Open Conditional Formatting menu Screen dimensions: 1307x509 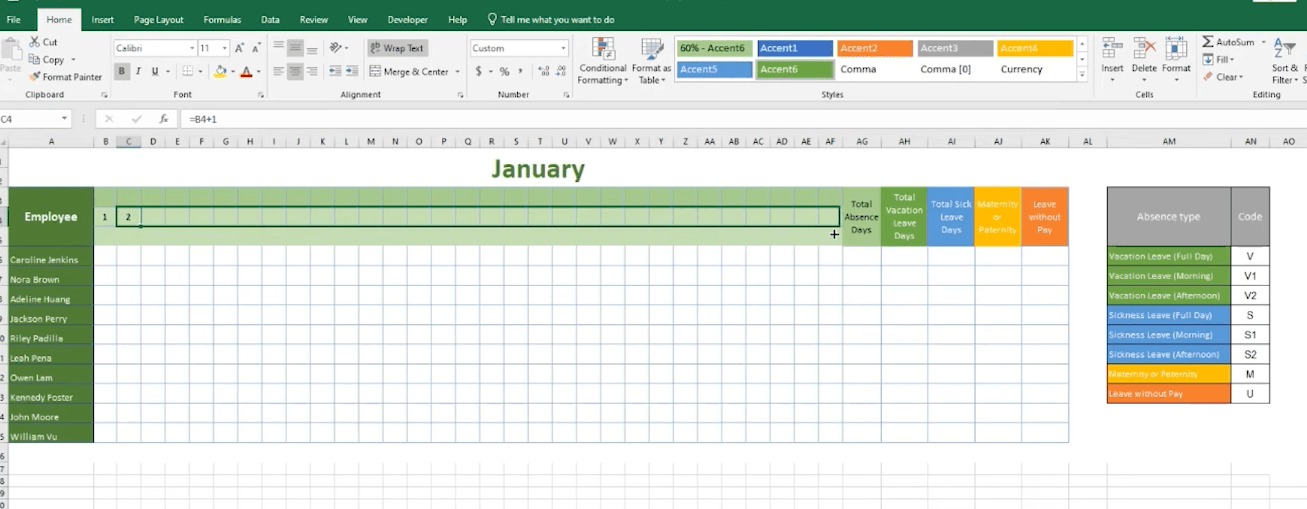[x=603, y=62]
